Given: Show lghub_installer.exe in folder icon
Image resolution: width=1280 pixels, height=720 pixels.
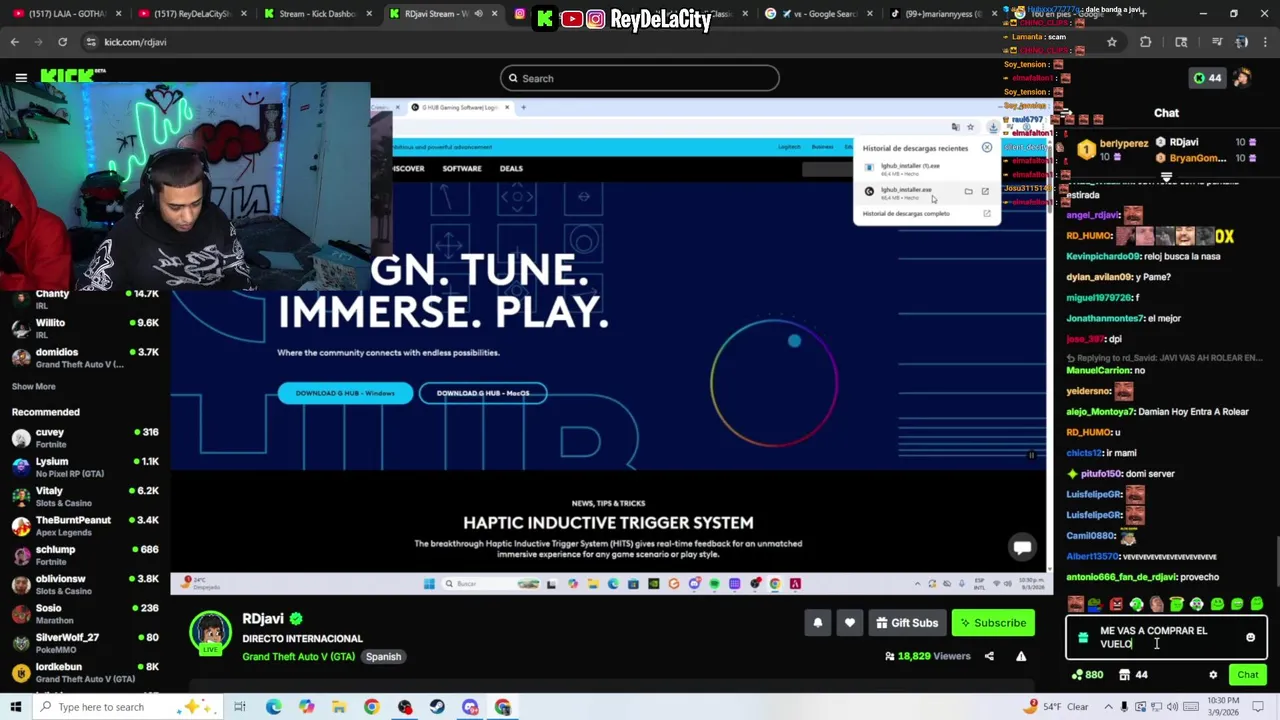Looking at the screenshot, I should (x=968, y=191).
